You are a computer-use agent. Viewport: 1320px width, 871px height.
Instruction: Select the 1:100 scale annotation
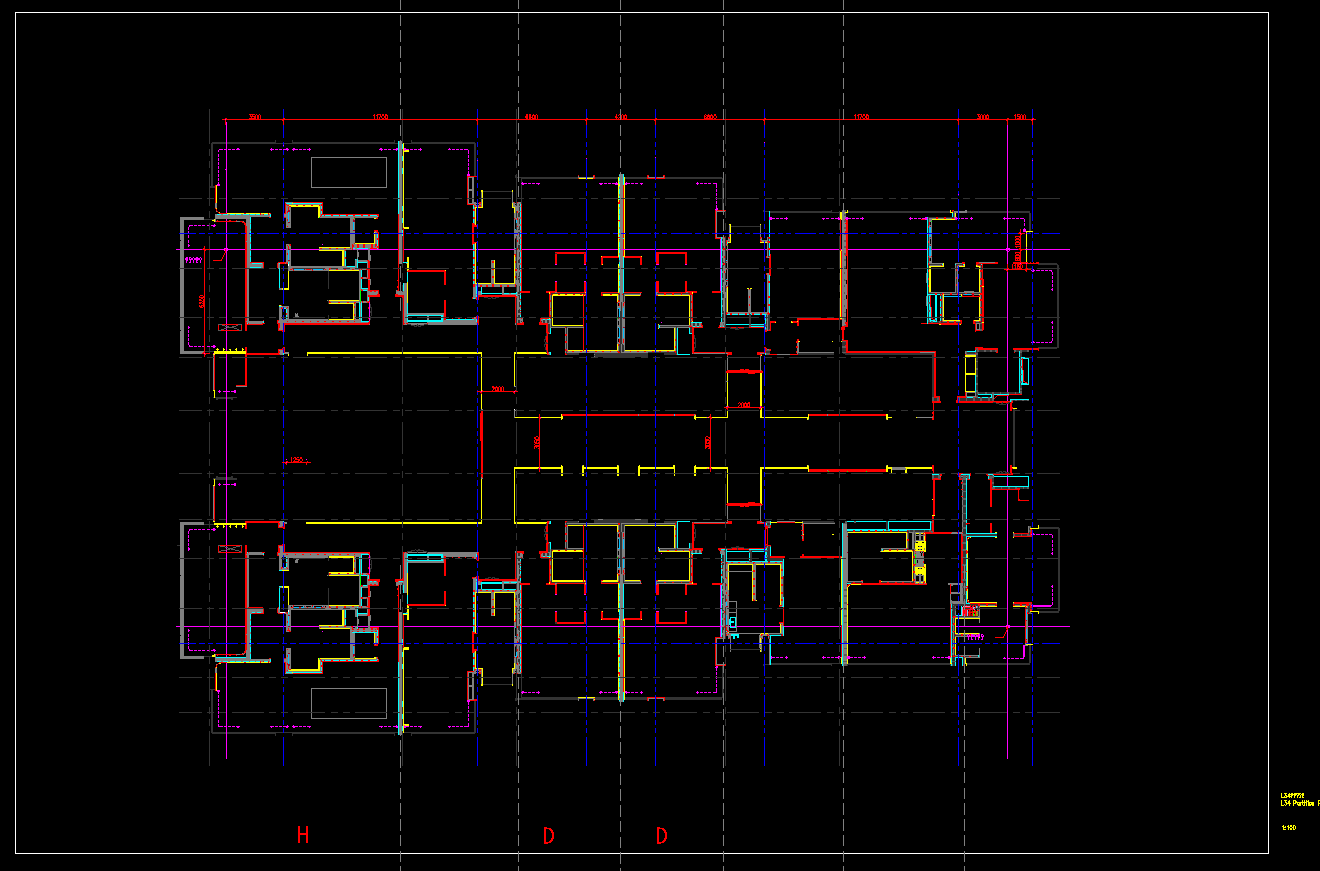coord(1288,827)
